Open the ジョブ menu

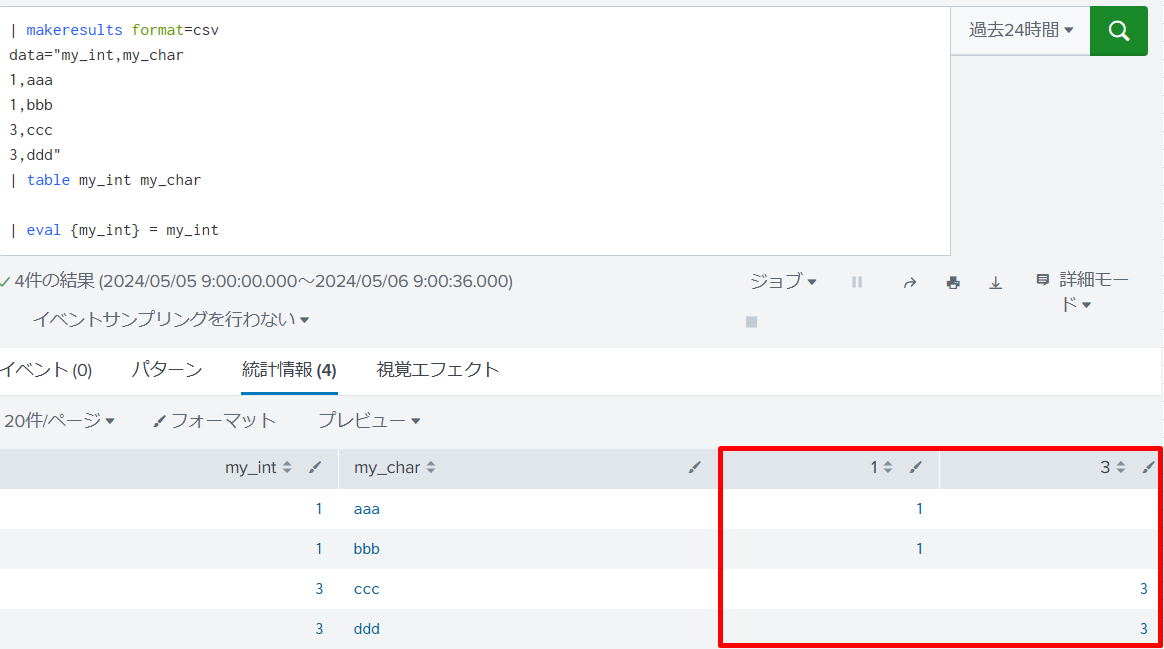click(x=782, y=281)
